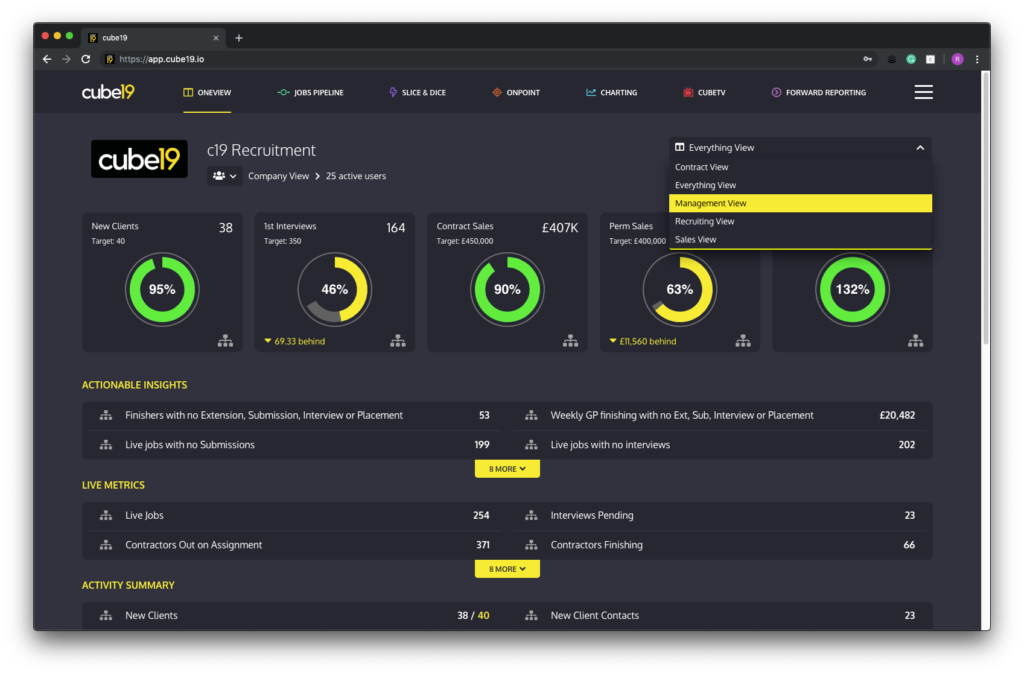Open the users group dropdown
Image resolution: width=1024 pixels, height=675 pixels.
(x=224, y=176)
